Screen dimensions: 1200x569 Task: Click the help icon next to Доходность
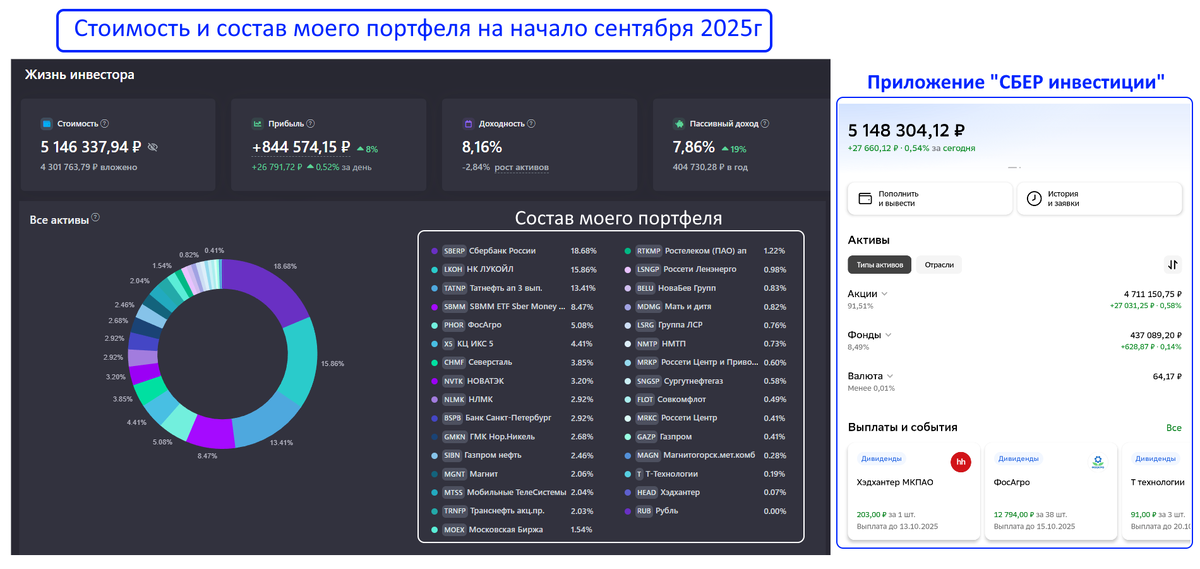click(530, 124)
